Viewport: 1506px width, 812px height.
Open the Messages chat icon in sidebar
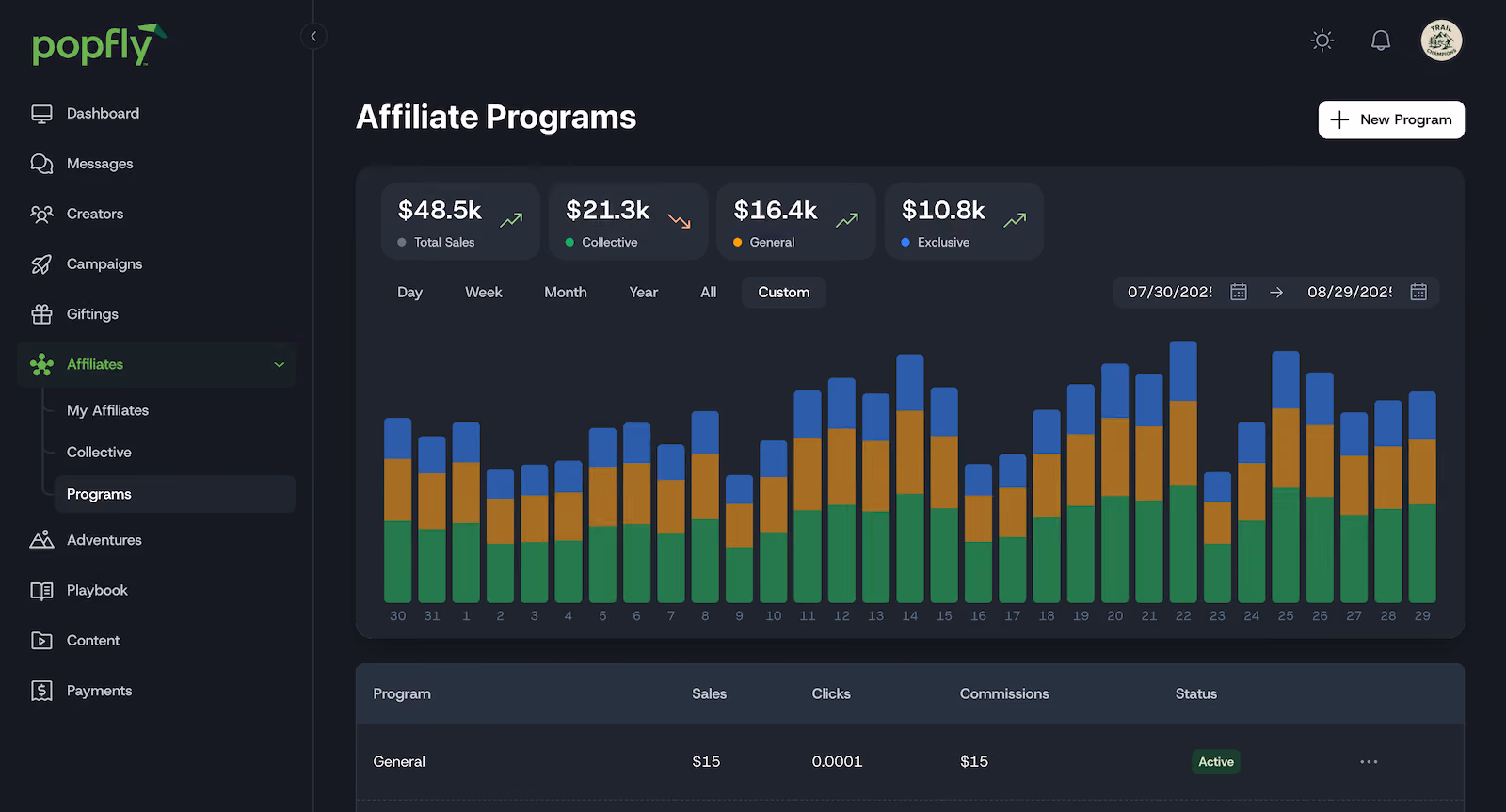point(41,164)
